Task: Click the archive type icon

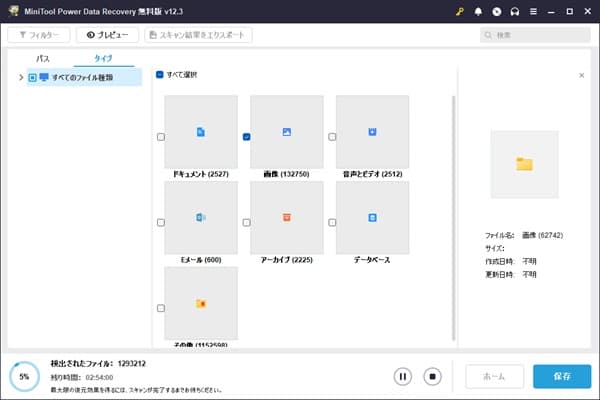Action: point(287,217)
